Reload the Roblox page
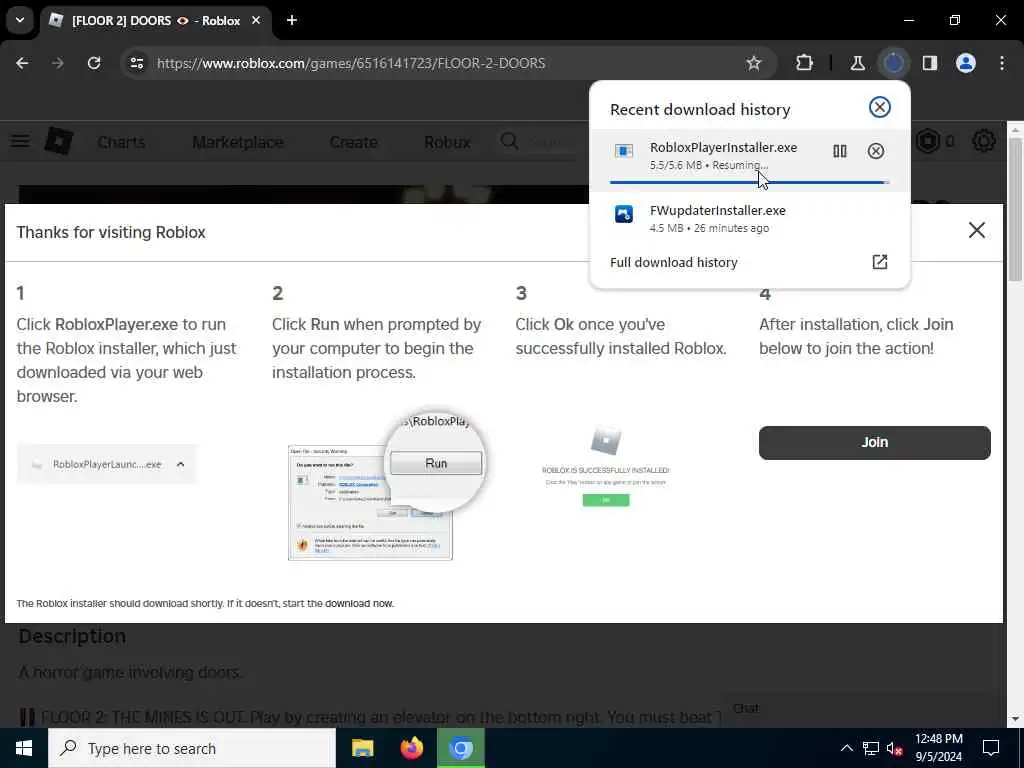Screen dimensions: 1024x768 [x=94, y=63]
